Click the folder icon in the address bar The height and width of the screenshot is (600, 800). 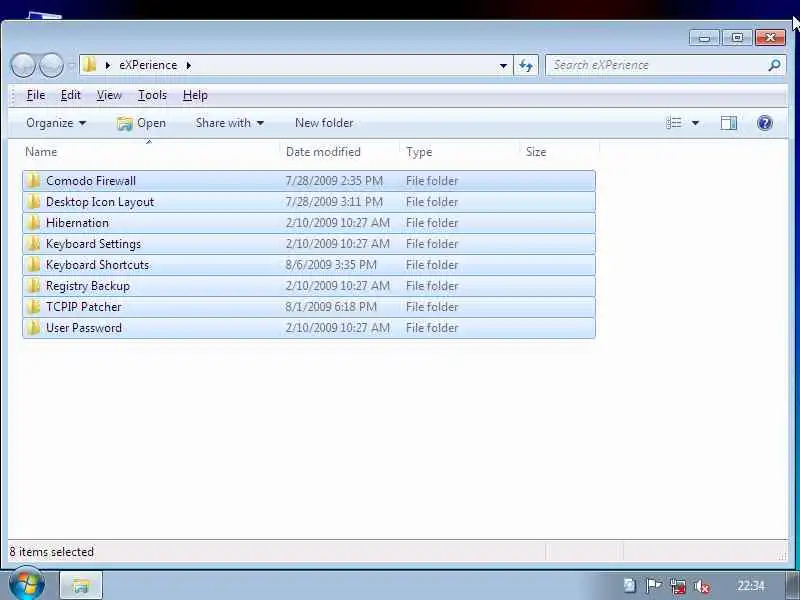pyautogui.click(x=90, y=65)
